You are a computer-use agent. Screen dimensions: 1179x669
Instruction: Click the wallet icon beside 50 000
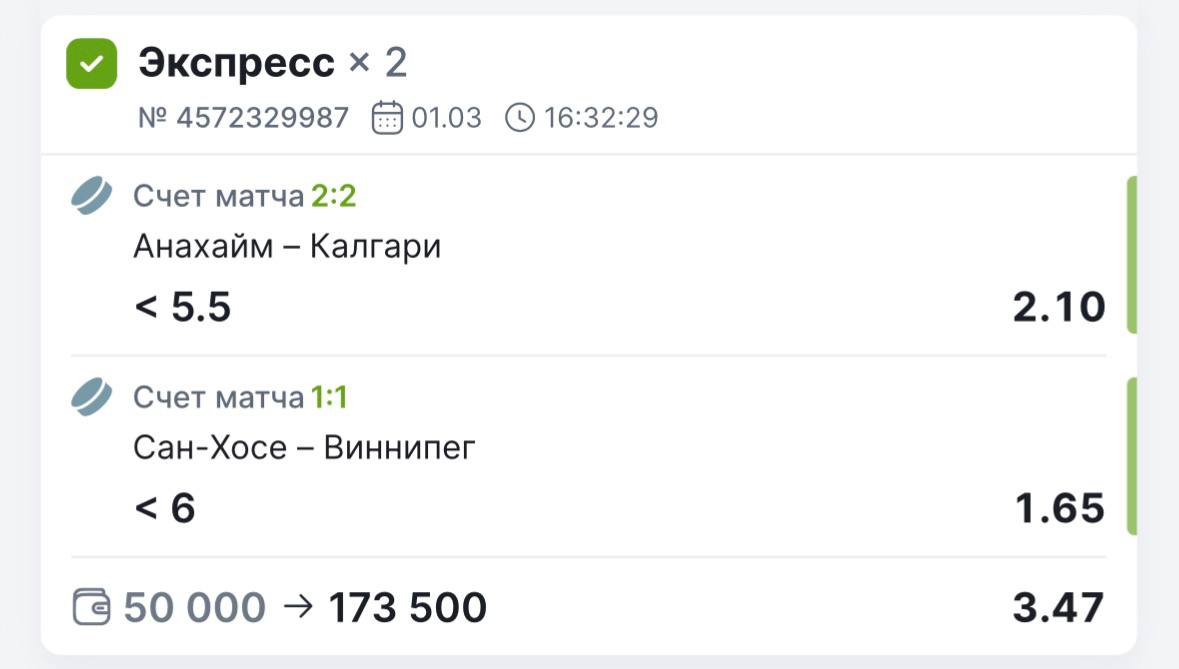click(93, 607)
